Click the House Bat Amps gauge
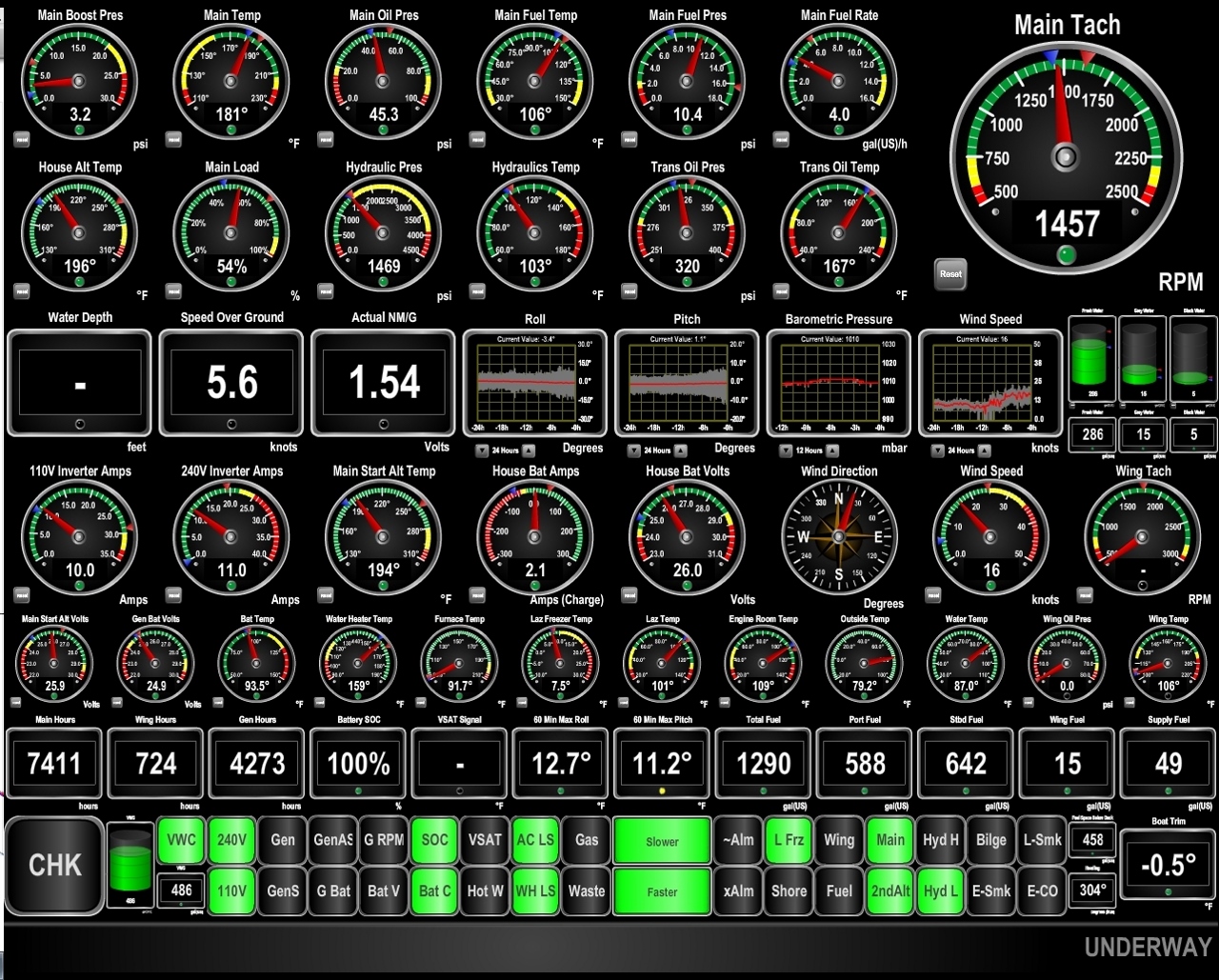The width and height of the screenshot is (1219, 980). [535, 537]
